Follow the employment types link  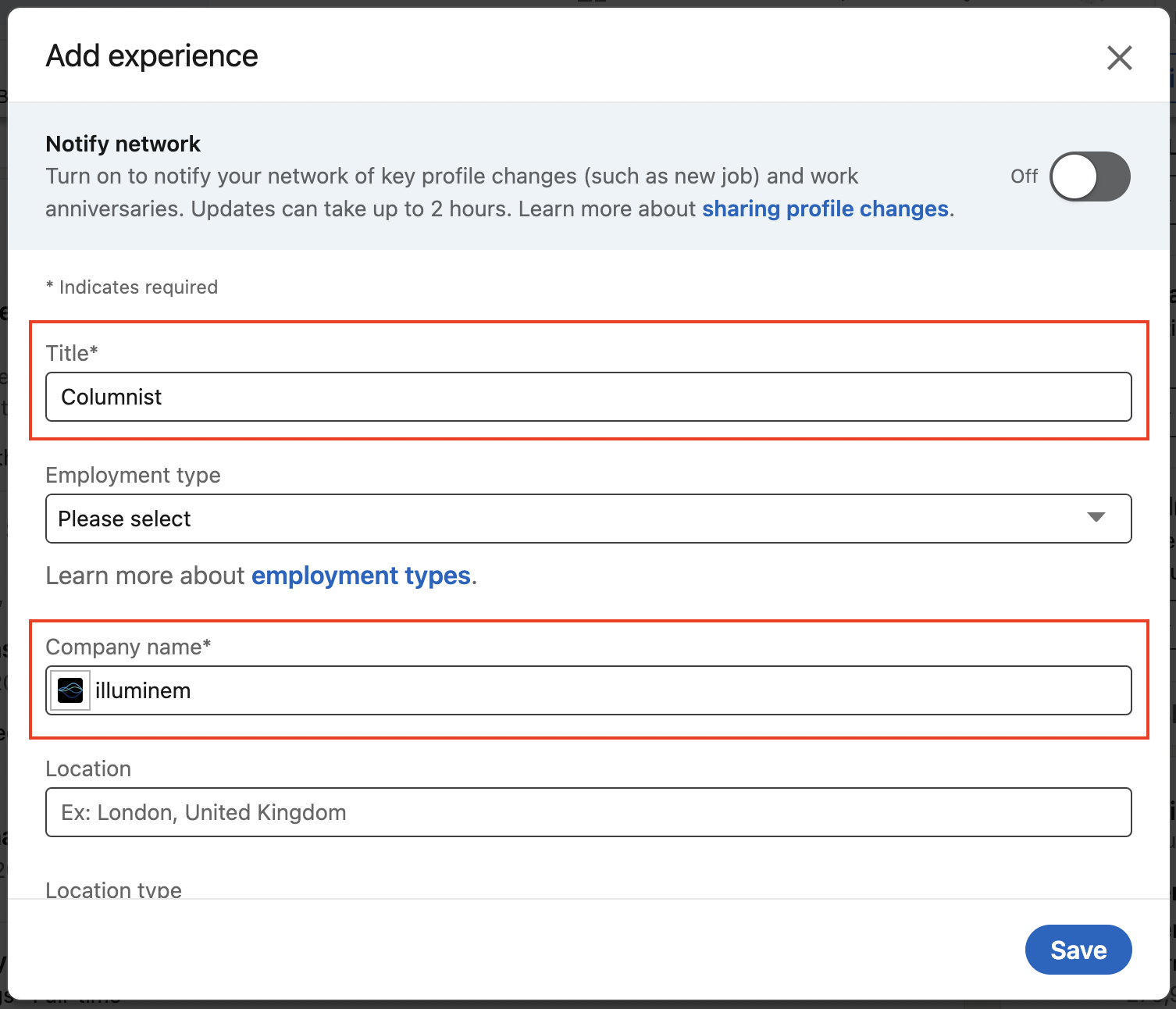click(x=361, y=576)
